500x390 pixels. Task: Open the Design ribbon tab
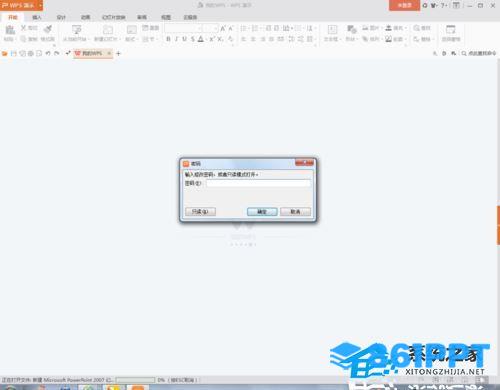[61, 17]
